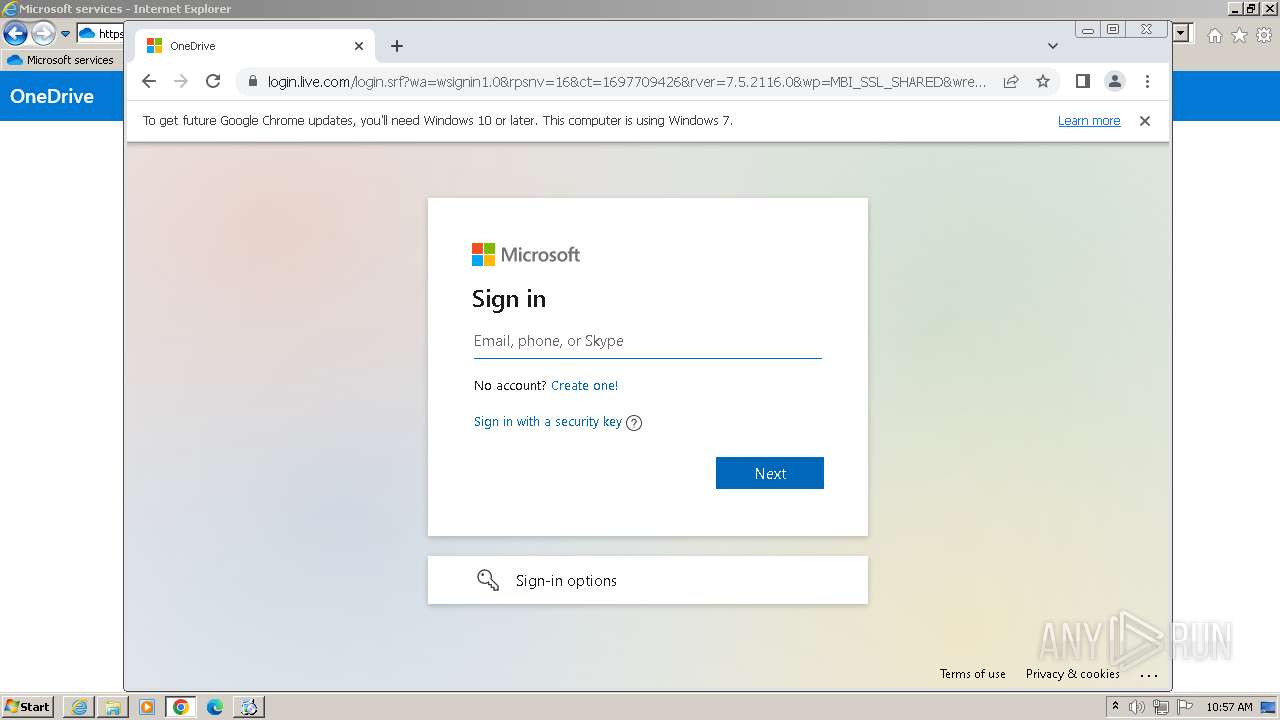This screenshot has height=720, width=1280.
Task: Switch to Chrome on the taskbar
Action: [x=181, y=707]
